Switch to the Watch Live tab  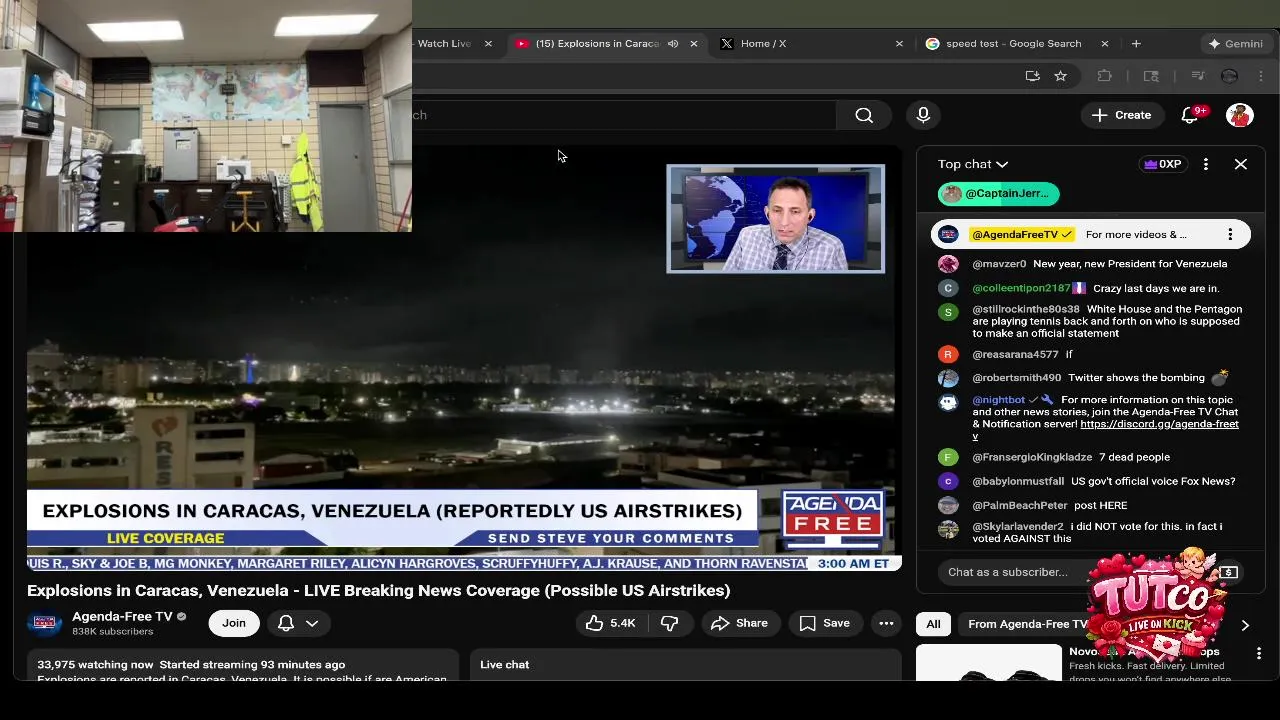click(x=444, y=44)
